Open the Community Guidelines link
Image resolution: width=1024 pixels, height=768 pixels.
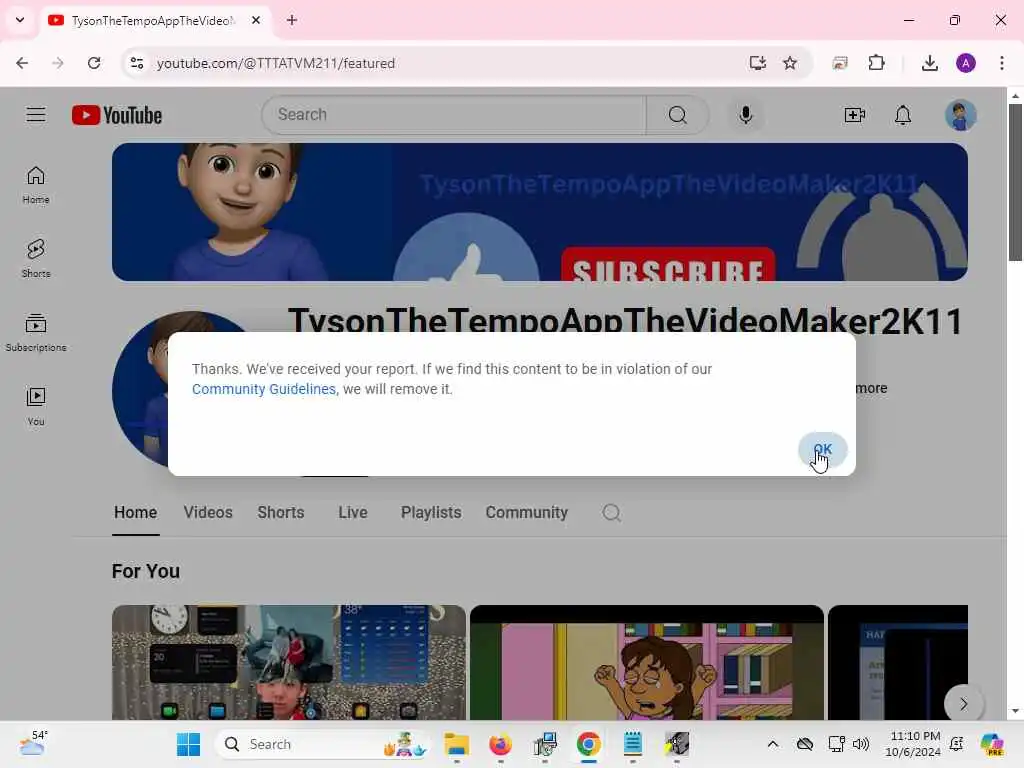pyautogui.click(x=264, y=389)
